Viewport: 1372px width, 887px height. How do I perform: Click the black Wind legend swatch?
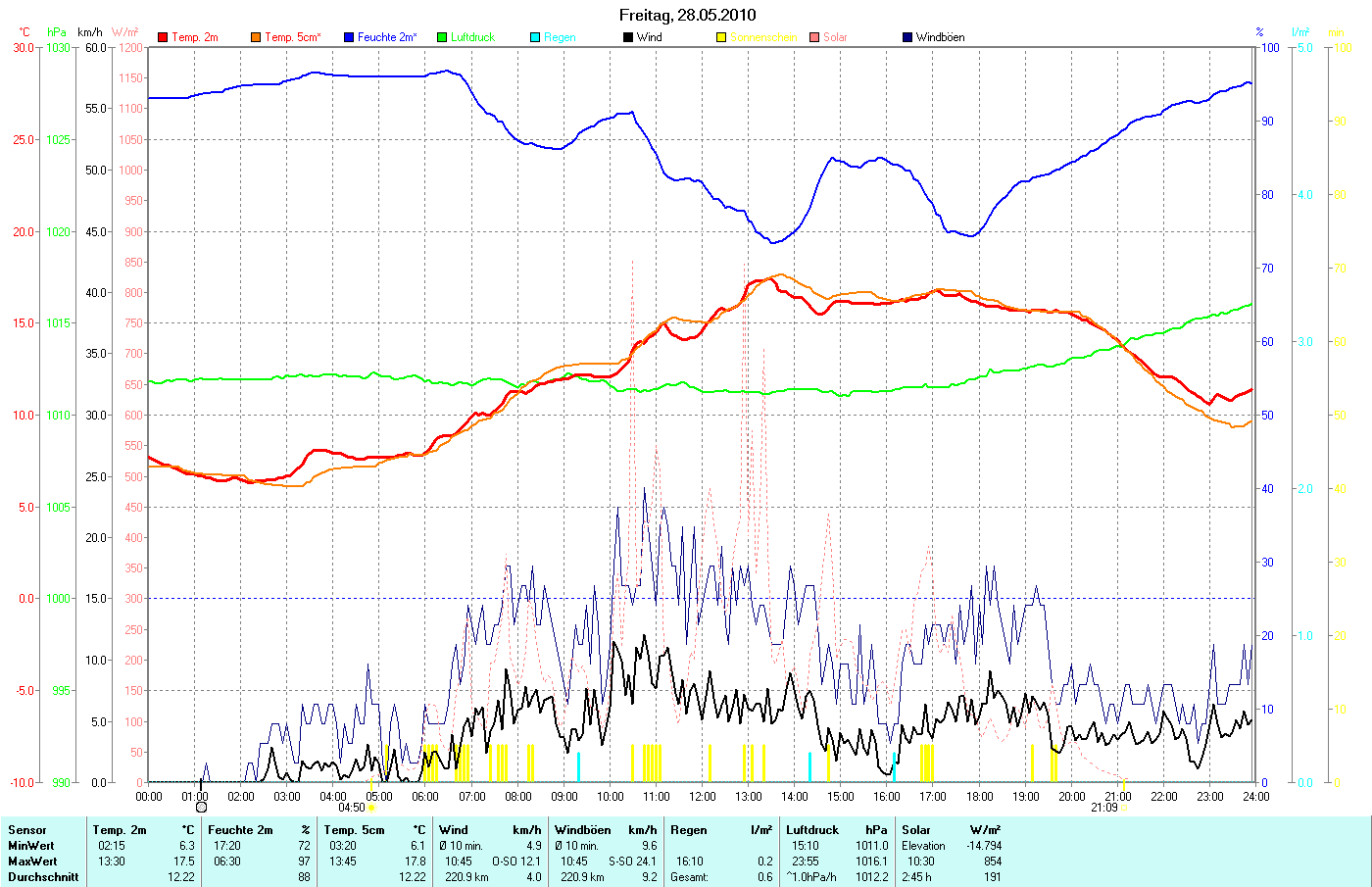[628, 37]
